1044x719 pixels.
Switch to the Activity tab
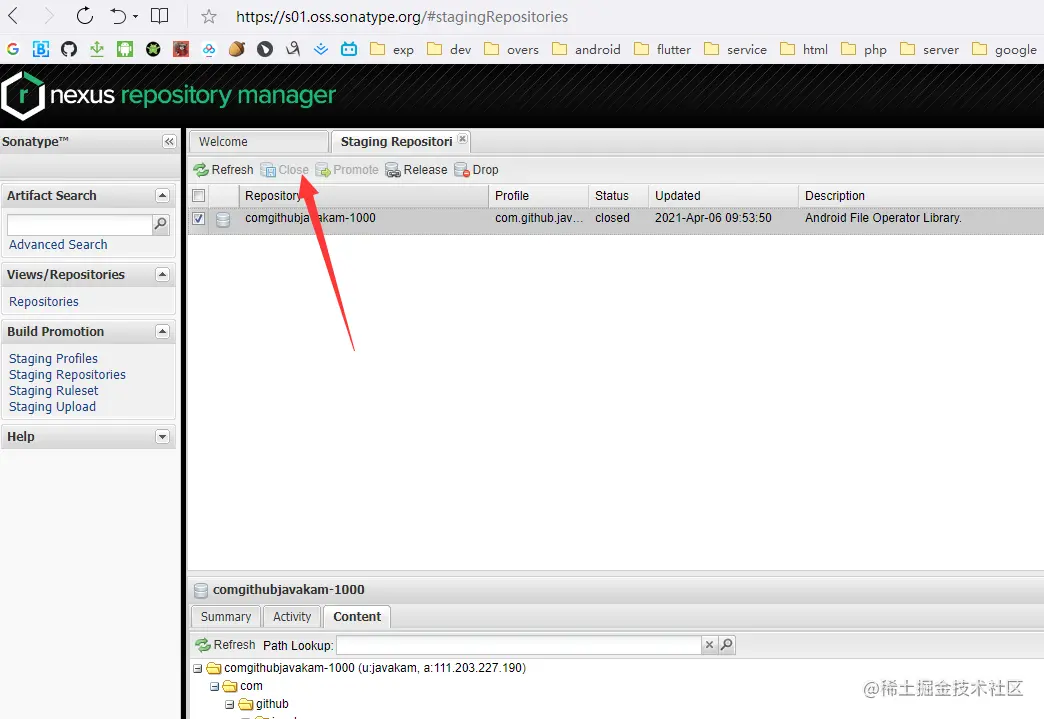pos(292,617)
